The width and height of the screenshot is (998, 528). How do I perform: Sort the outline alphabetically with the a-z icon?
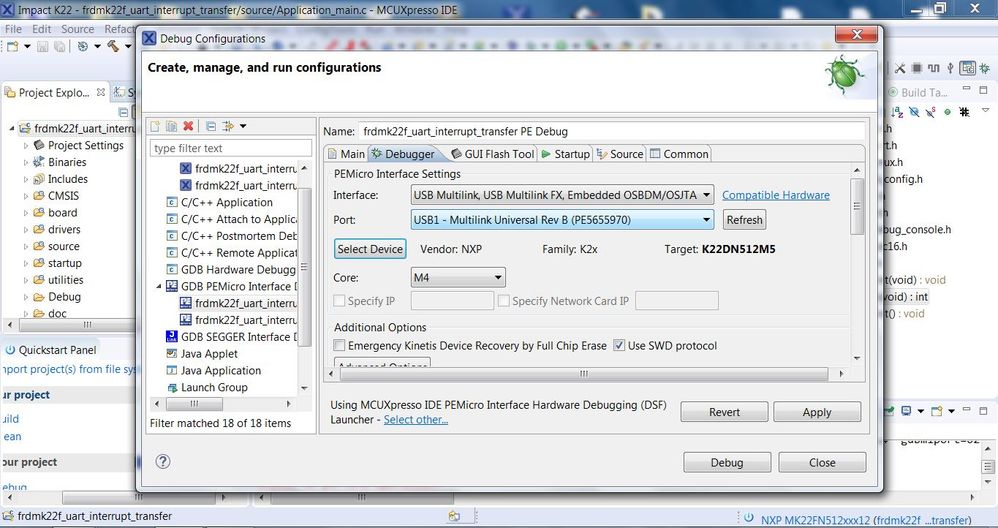click(x=897, y=112)
